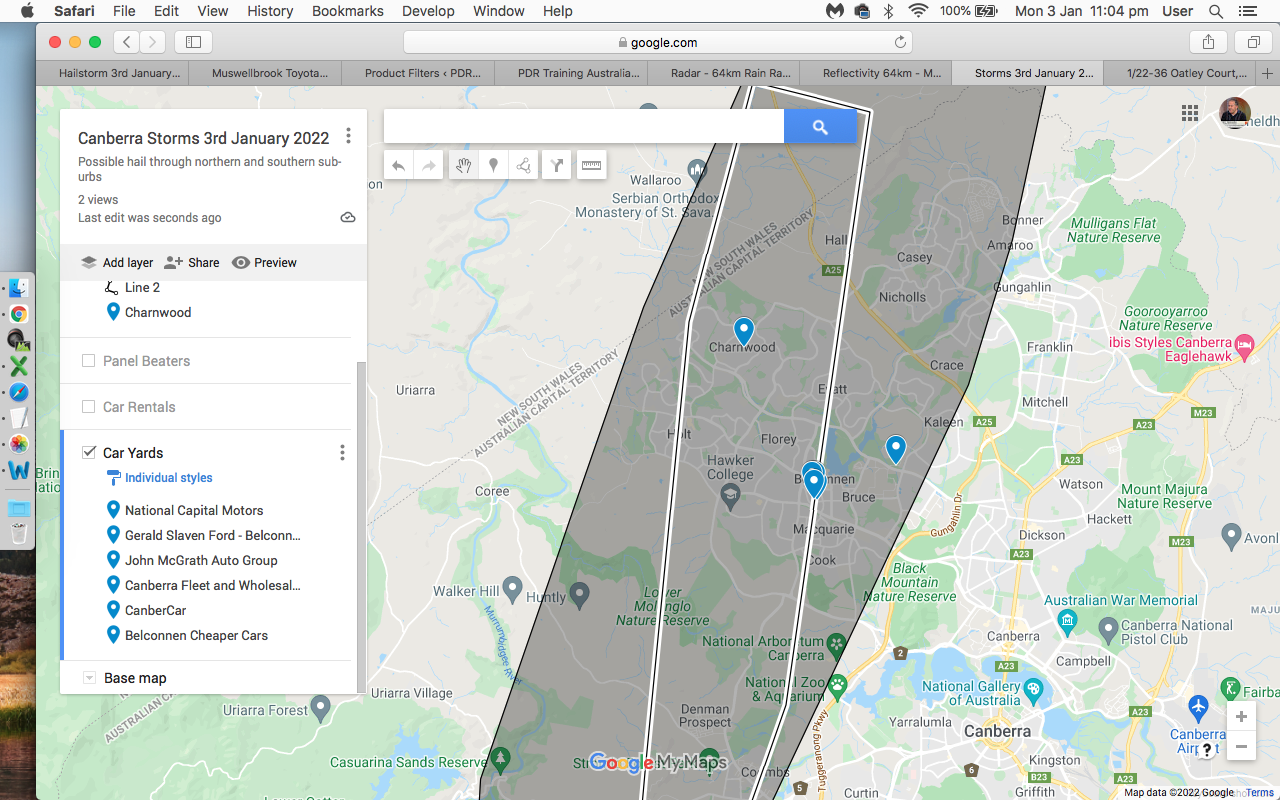This screenshot has height=800, width=1280.
Task: Open map options three-dot menu beside title
Action: [x=348, y=136]
